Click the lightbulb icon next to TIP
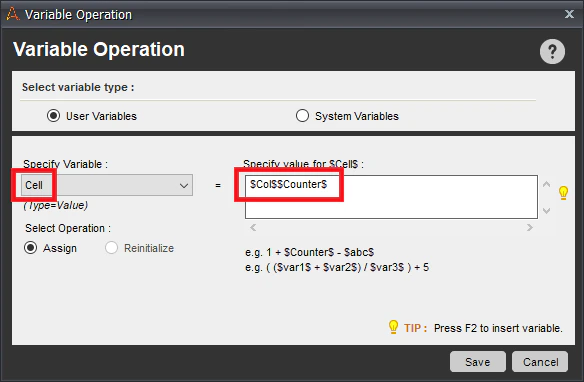584x382 pixels. [393, 327]
